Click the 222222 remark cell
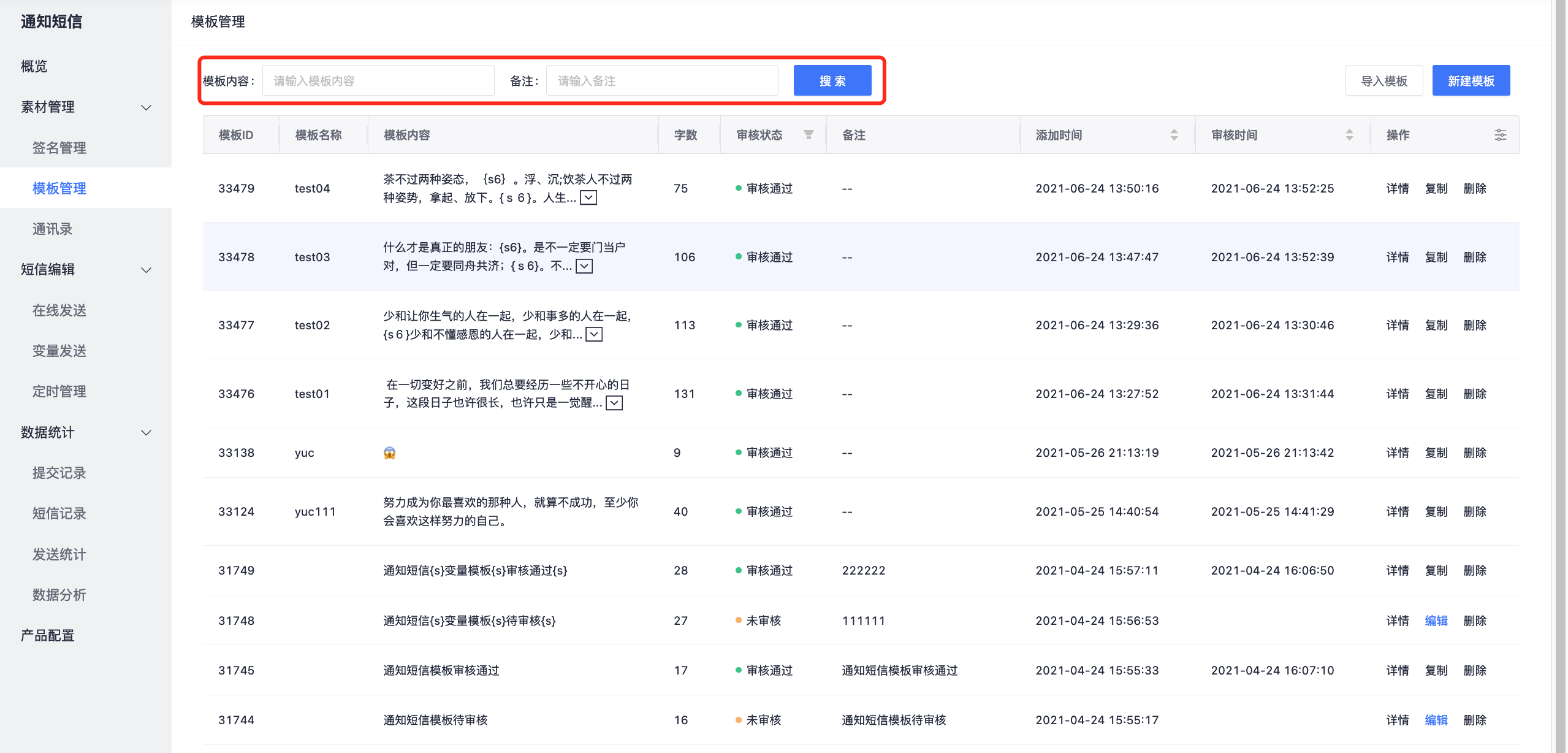 click(864, 570)
